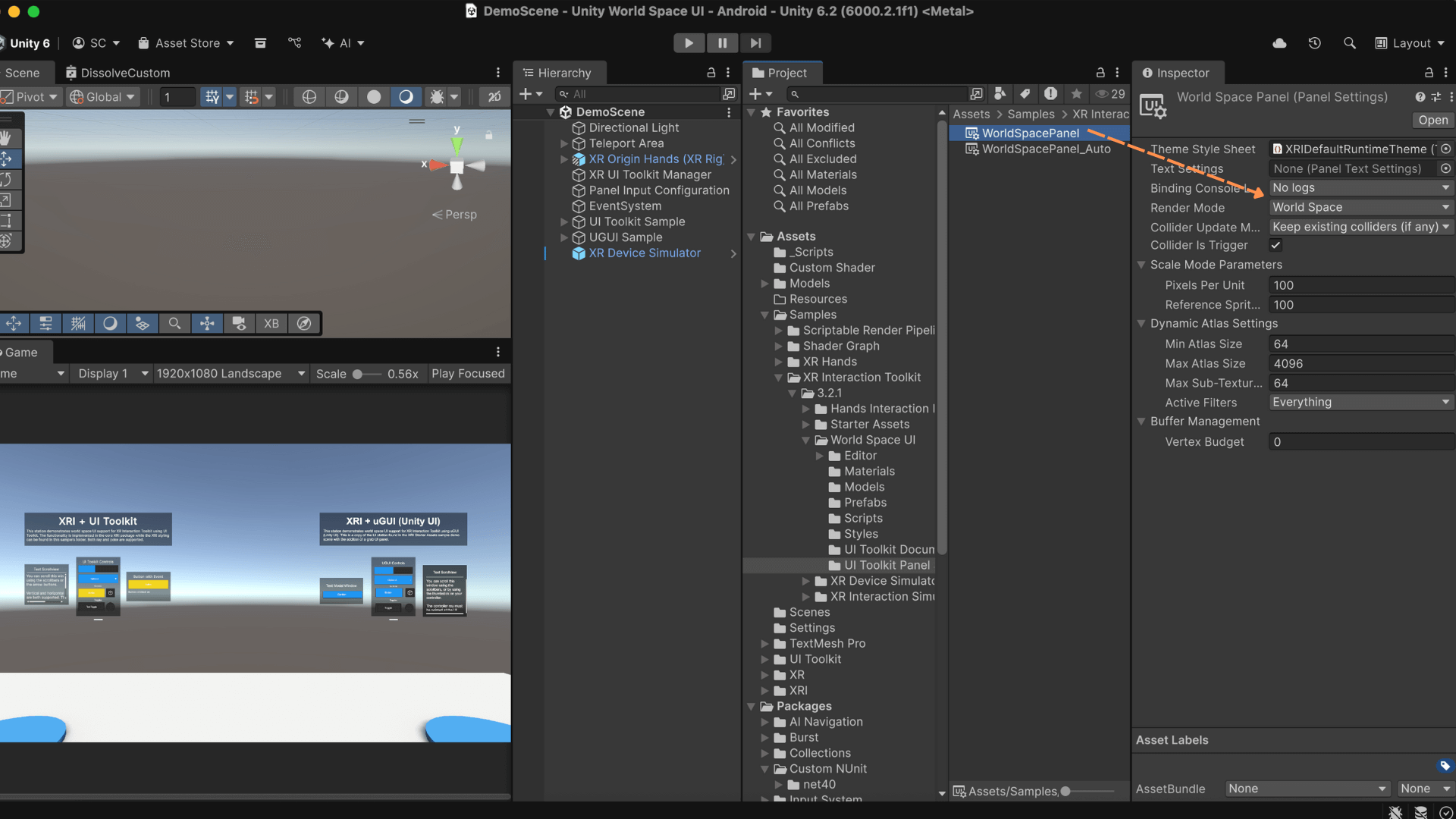This screenshot has width=1456, height=819.
Task: Click the Step frame button
Action: (x=755, y=43)
